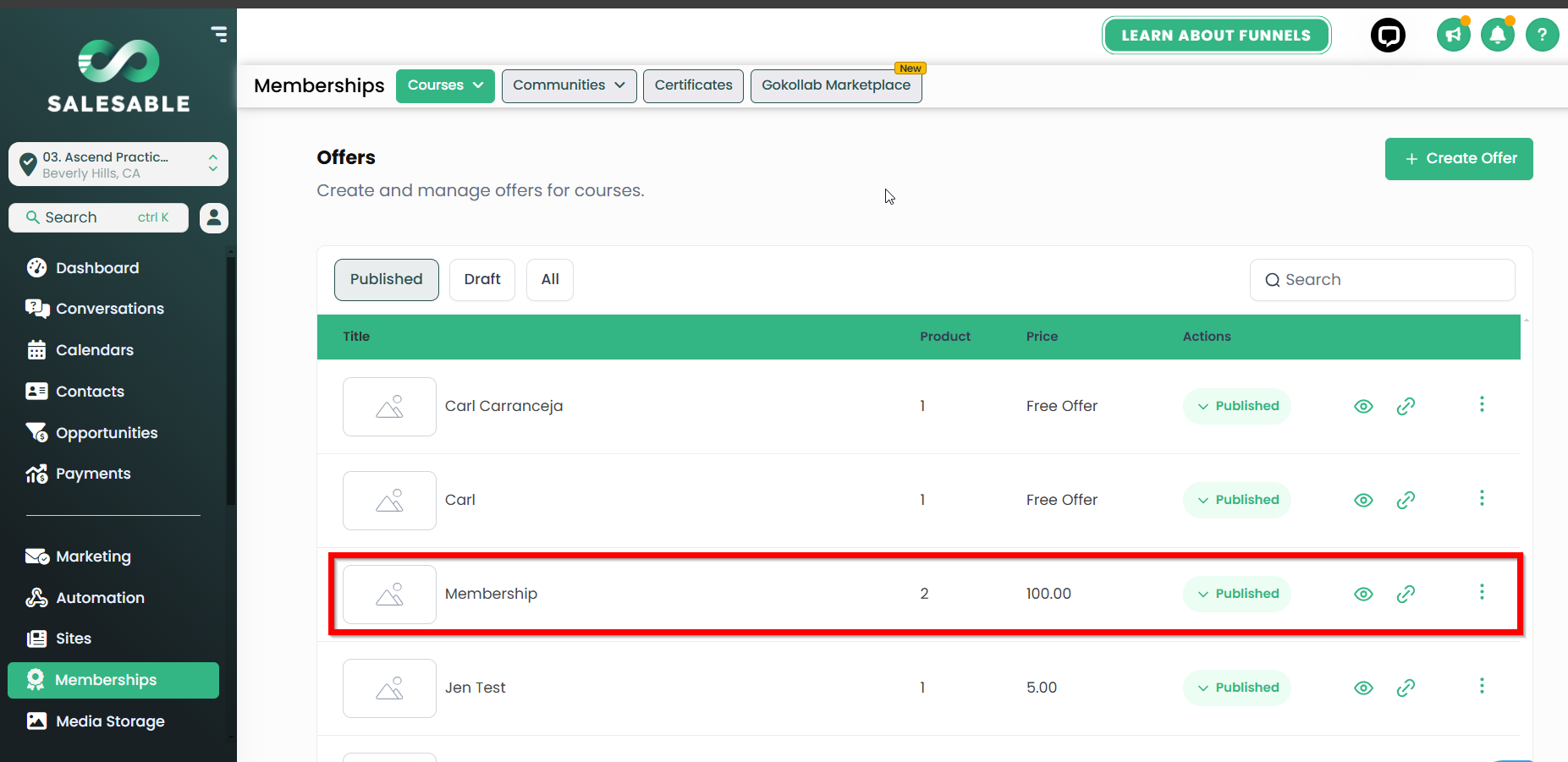This screenshot has height=762, width=1568.
Task: Click the Price column header
Action: point(1042,337)
